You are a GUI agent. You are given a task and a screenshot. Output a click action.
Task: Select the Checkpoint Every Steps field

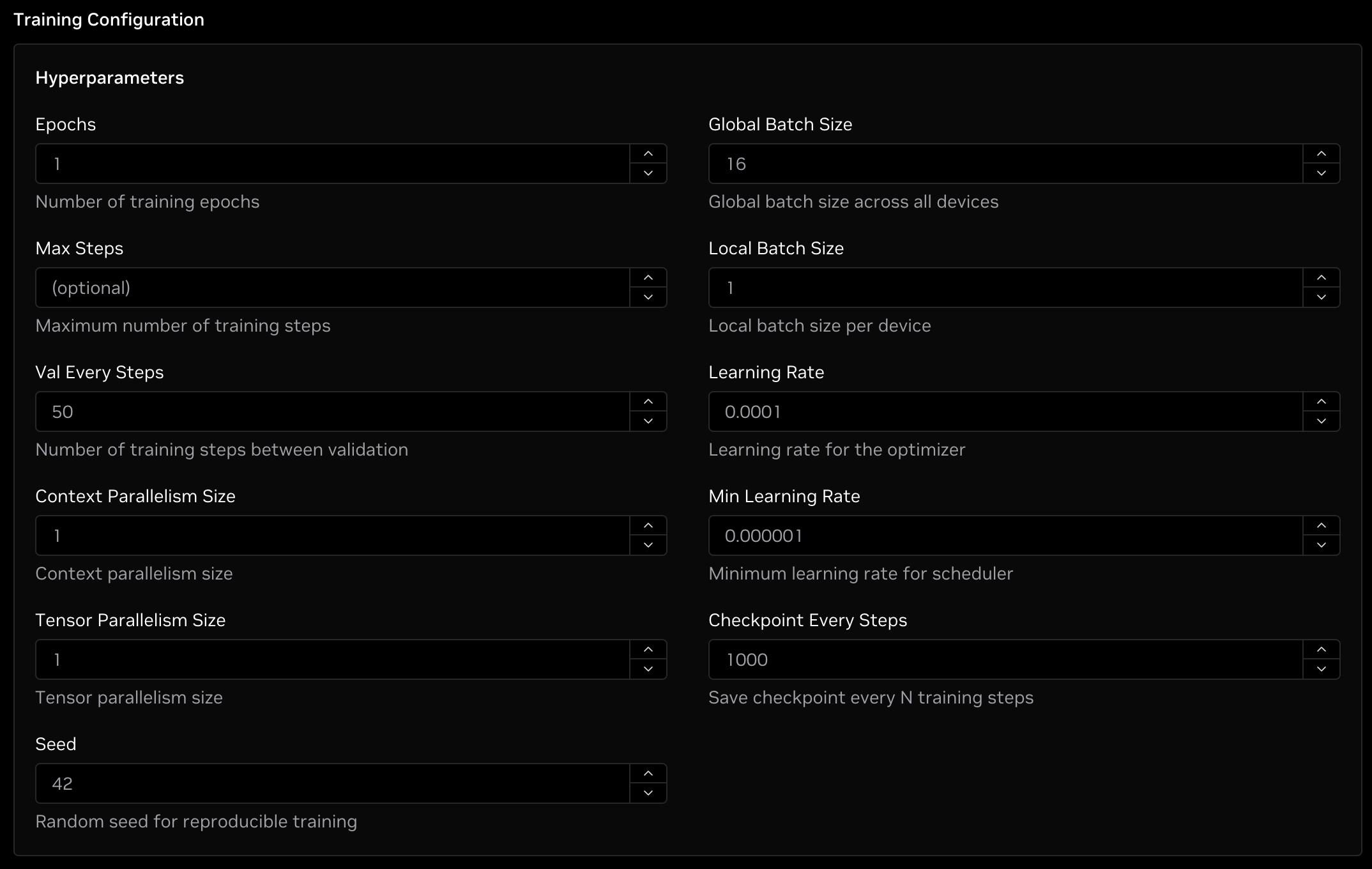pos(1005,659)
